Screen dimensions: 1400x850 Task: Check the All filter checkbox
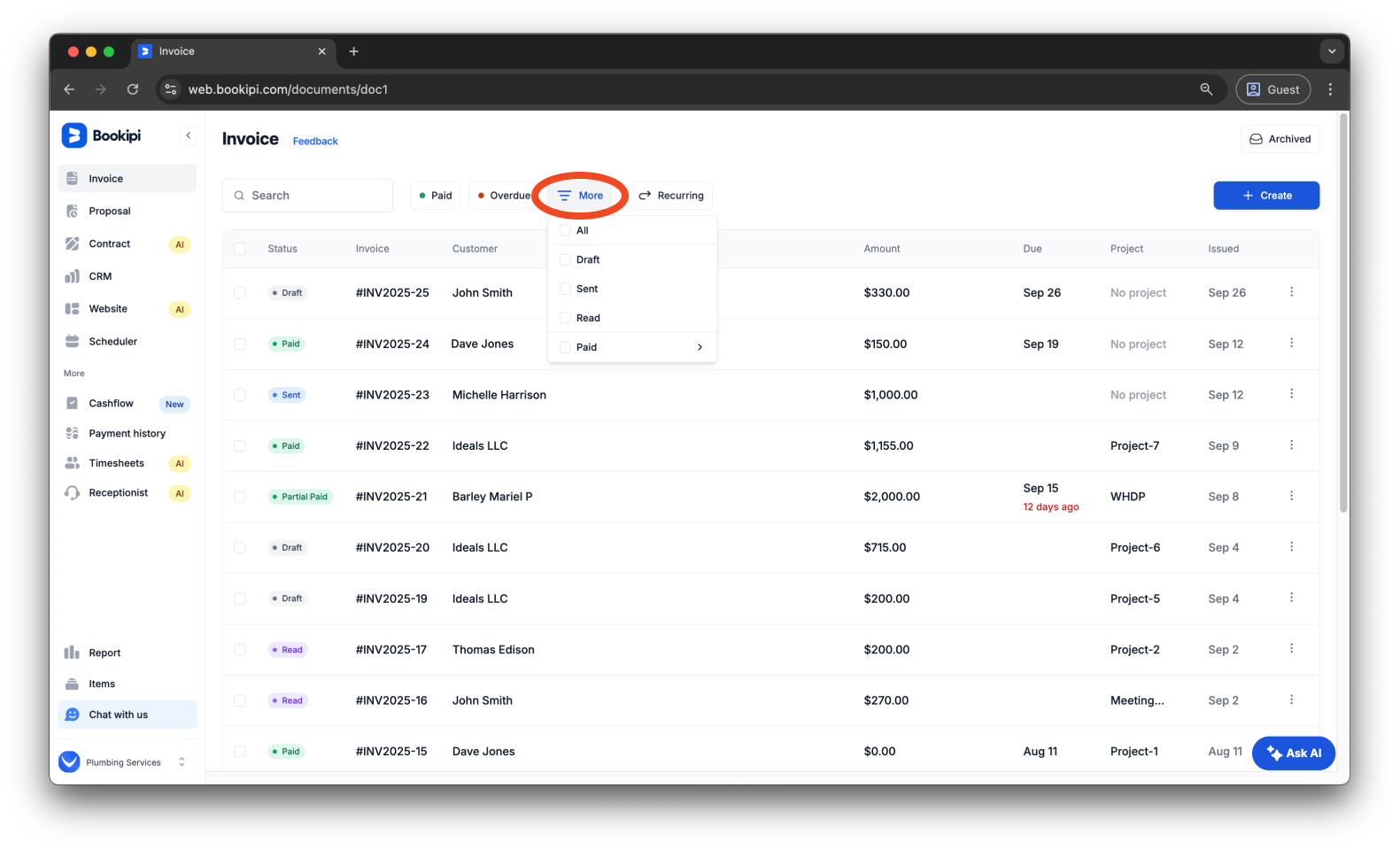(x=565, y=230)
